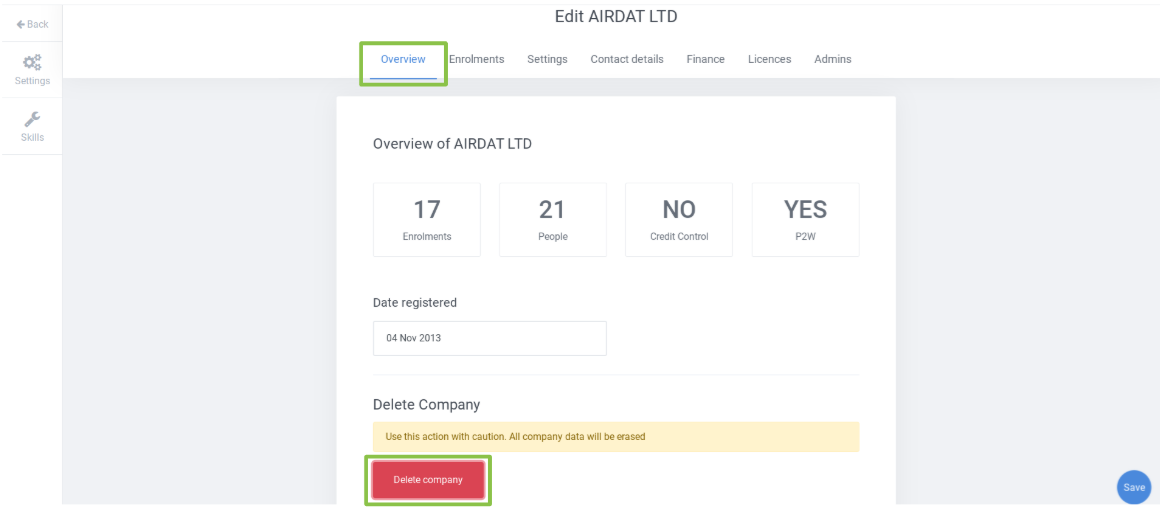
Task: Switch to the Admins tab
Action: [x=833, y=59]
